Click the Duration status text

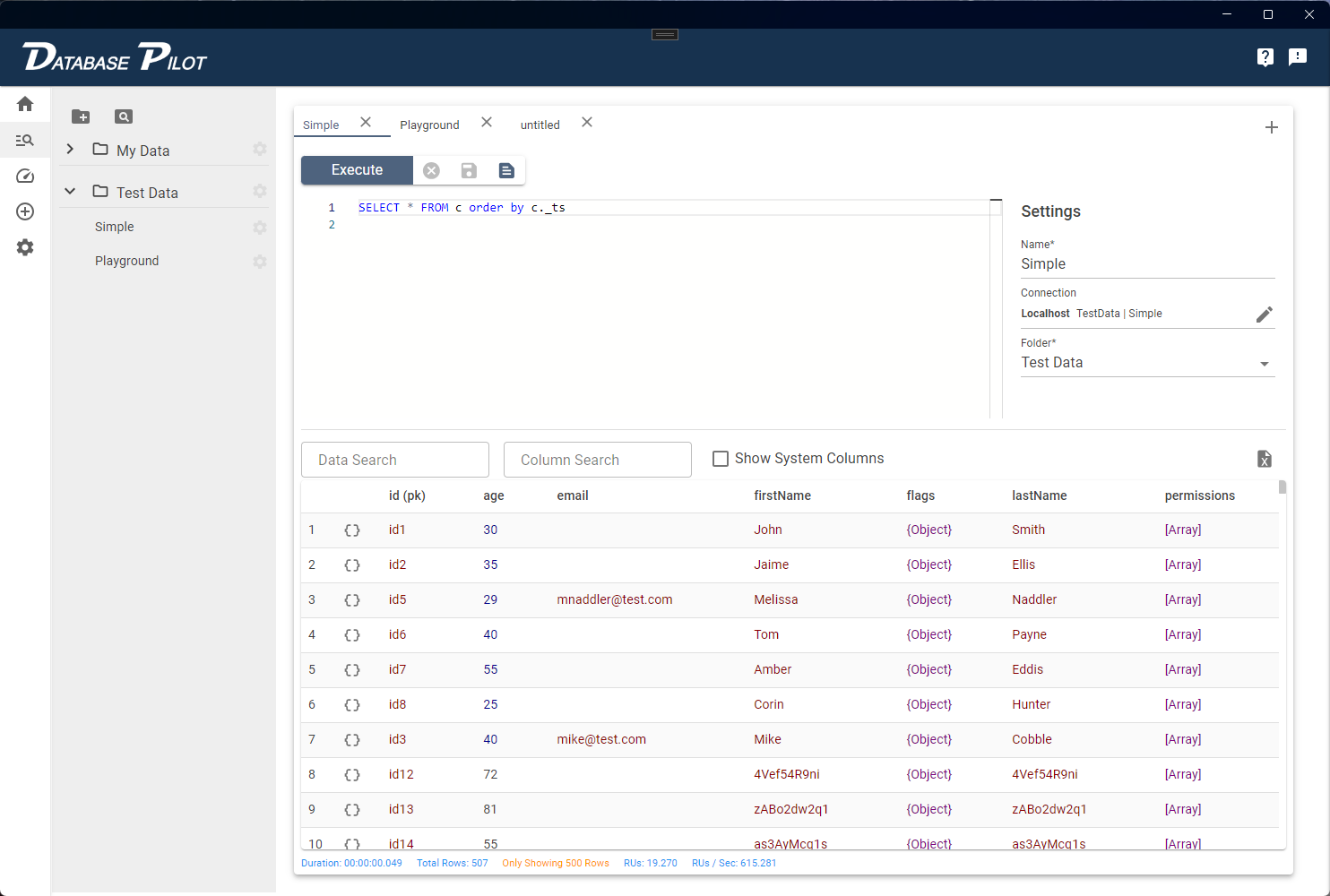click(351, 864)
